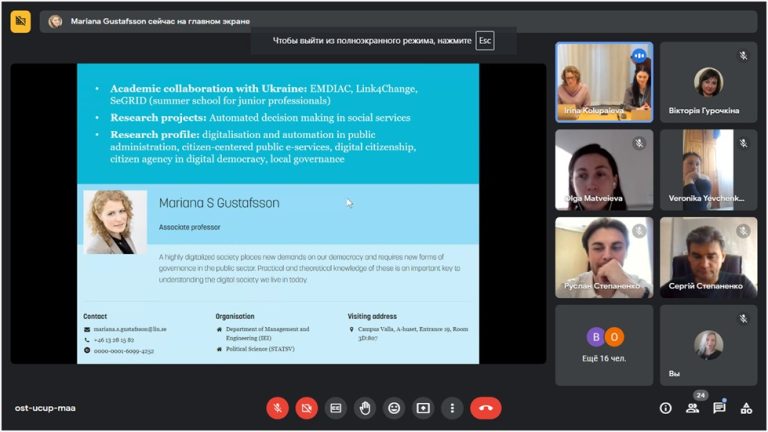
Task: Raise your hand in the meeting
Action: pos(365,408)
